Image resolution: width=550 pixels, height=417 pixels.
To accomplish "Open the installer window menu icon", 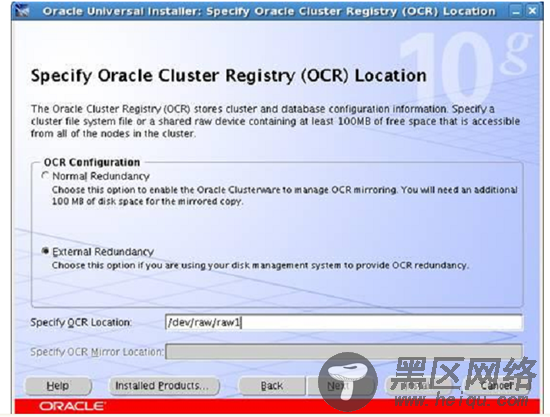I will point(22,11).
